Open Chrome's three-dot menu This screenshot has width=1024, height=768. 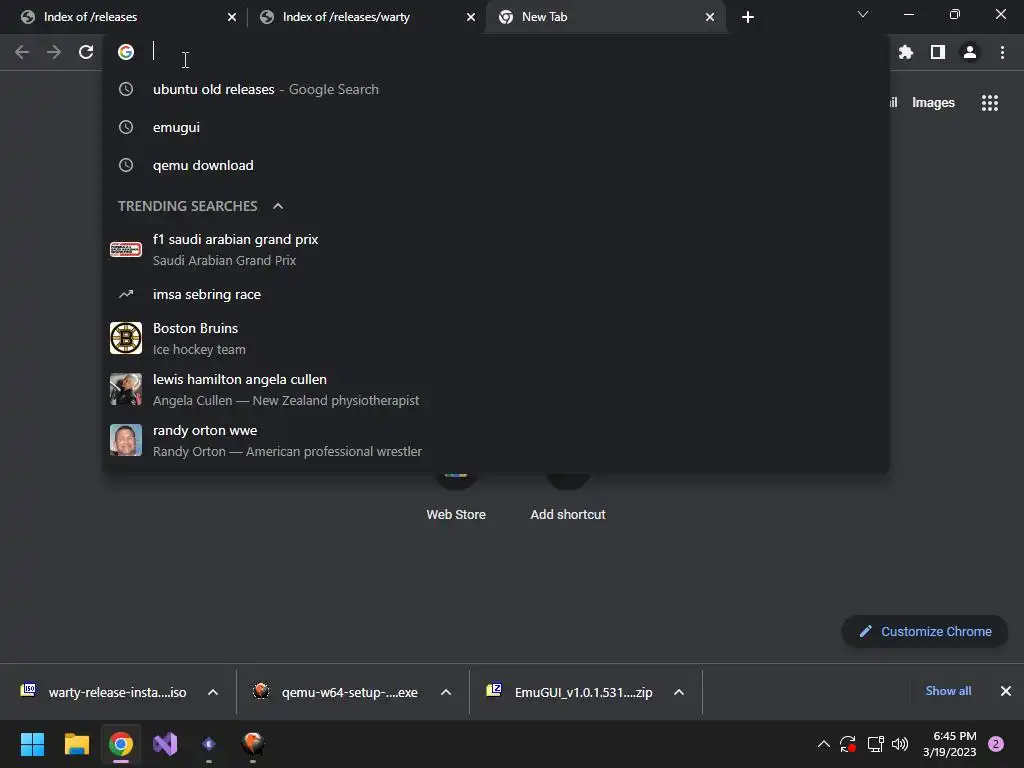pyautogui.click(x=1002, y=52)
